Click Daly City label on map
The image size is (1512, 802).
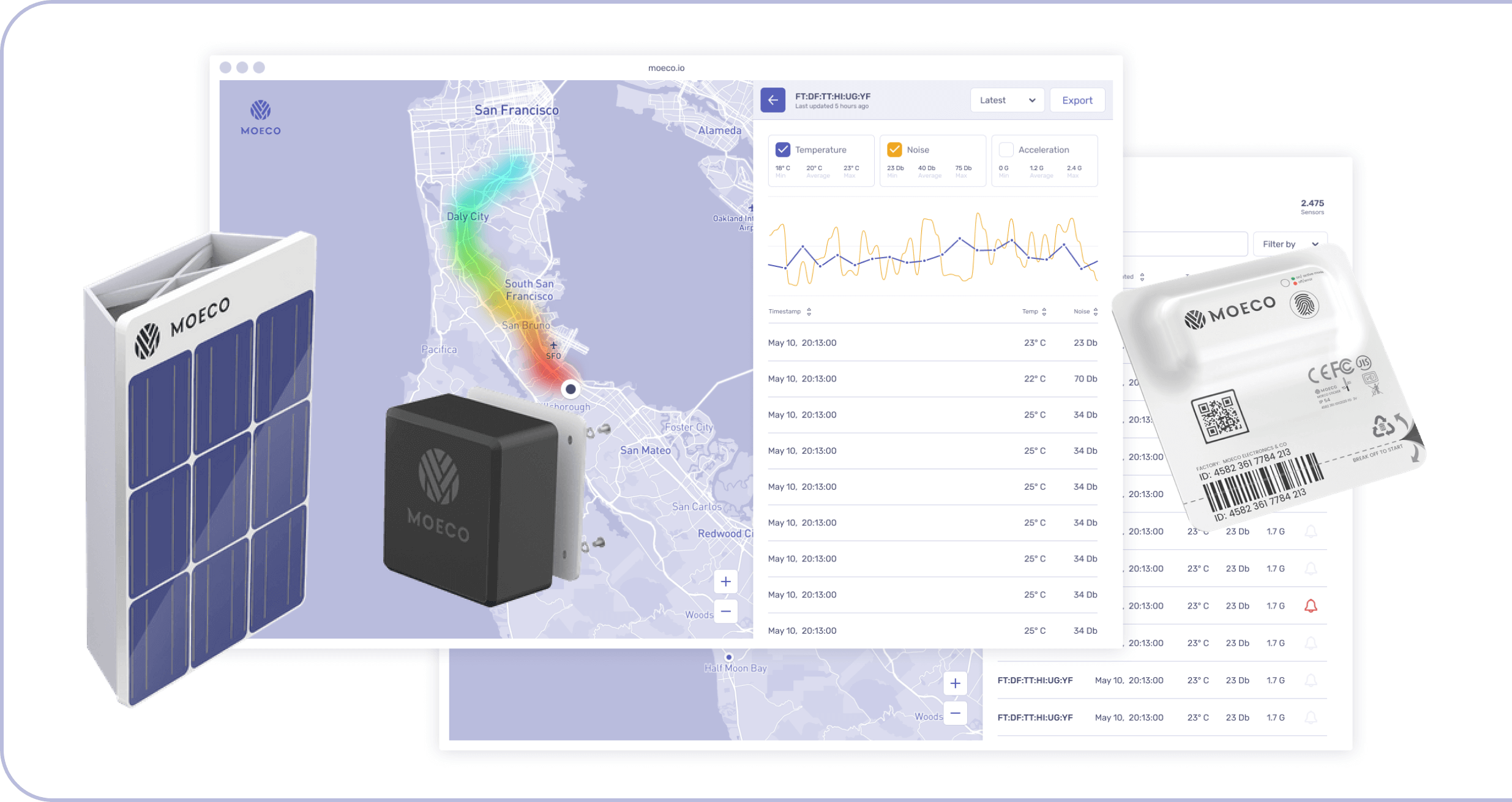point(468,216)
